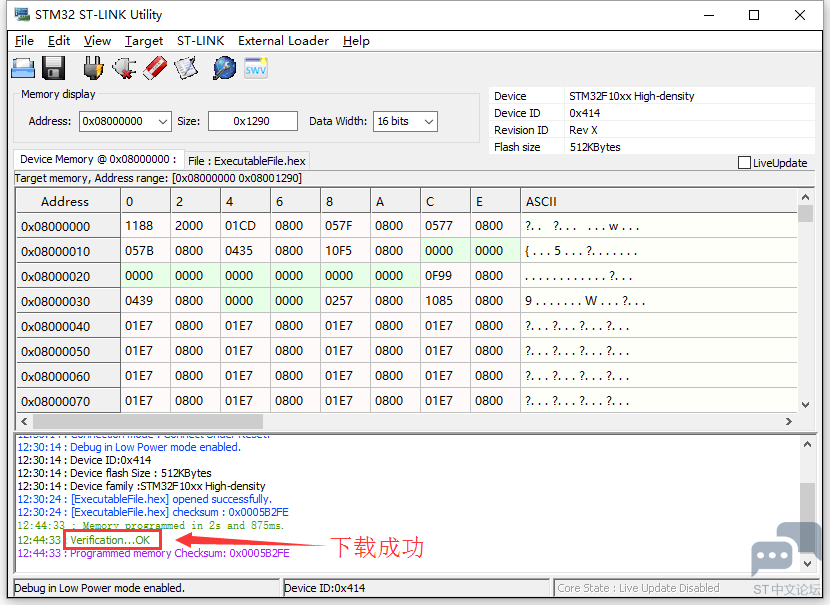
Task: Click the Full chip erase eraser icon
Action: tap(155, 68)
